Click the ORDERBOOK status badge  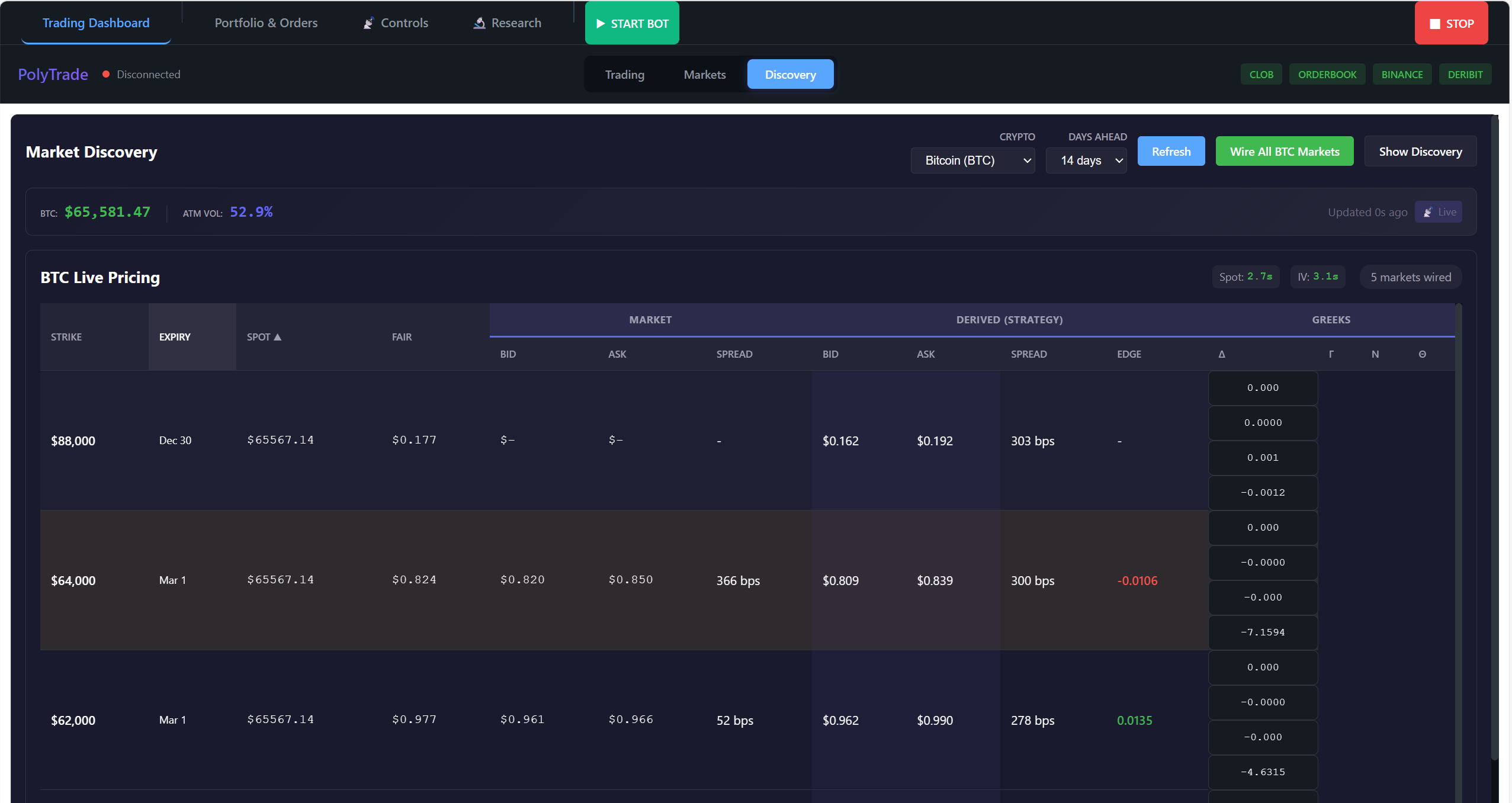1327,75
